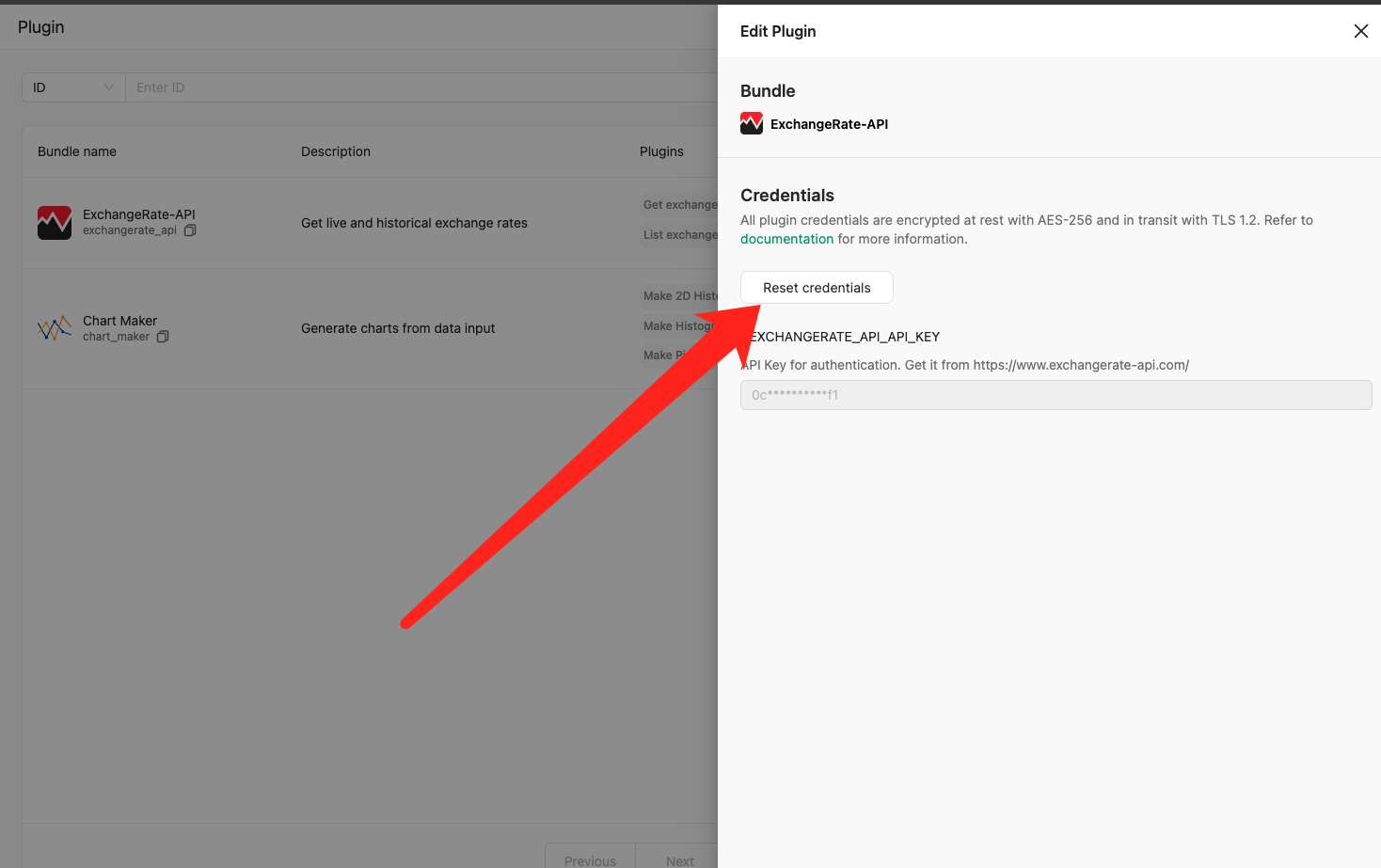The image size is (1381, 868).
Task: Close the Edit Plugin panel
Action: tap(1360, 31)
